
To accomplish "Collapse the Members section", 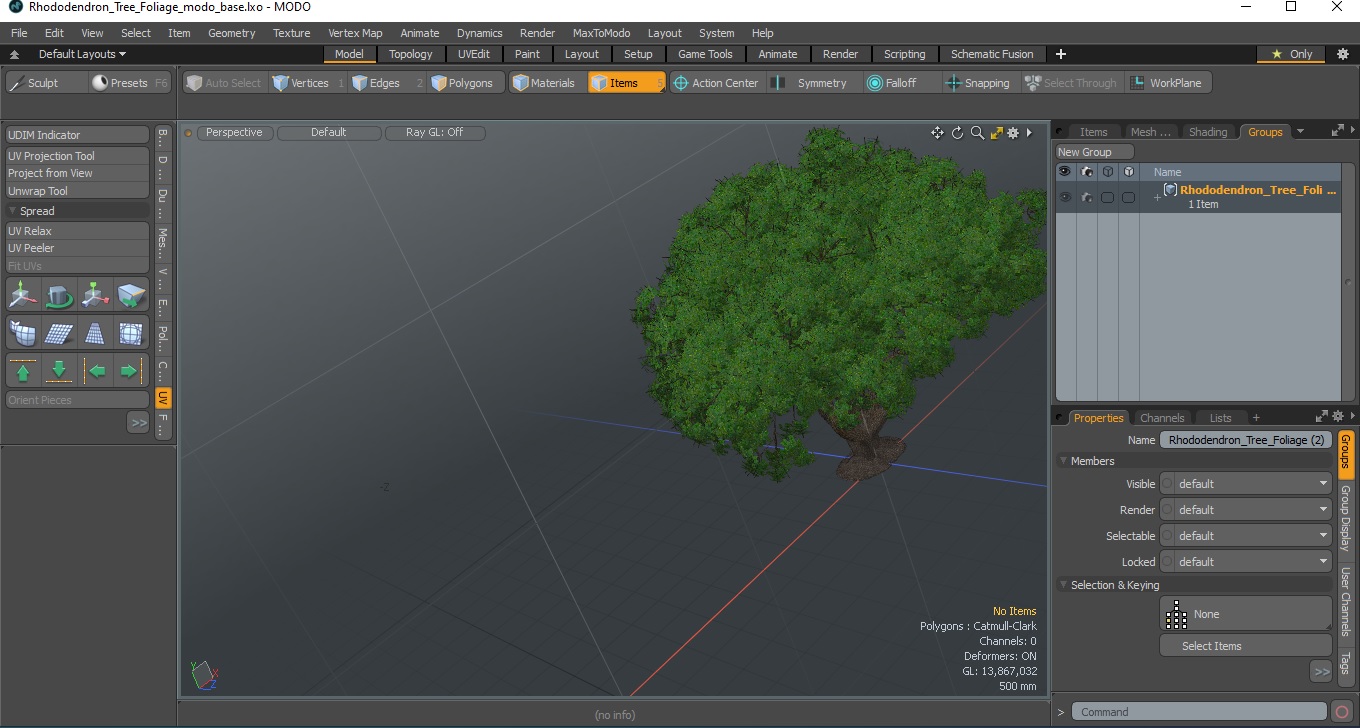I will [1063, 461].
